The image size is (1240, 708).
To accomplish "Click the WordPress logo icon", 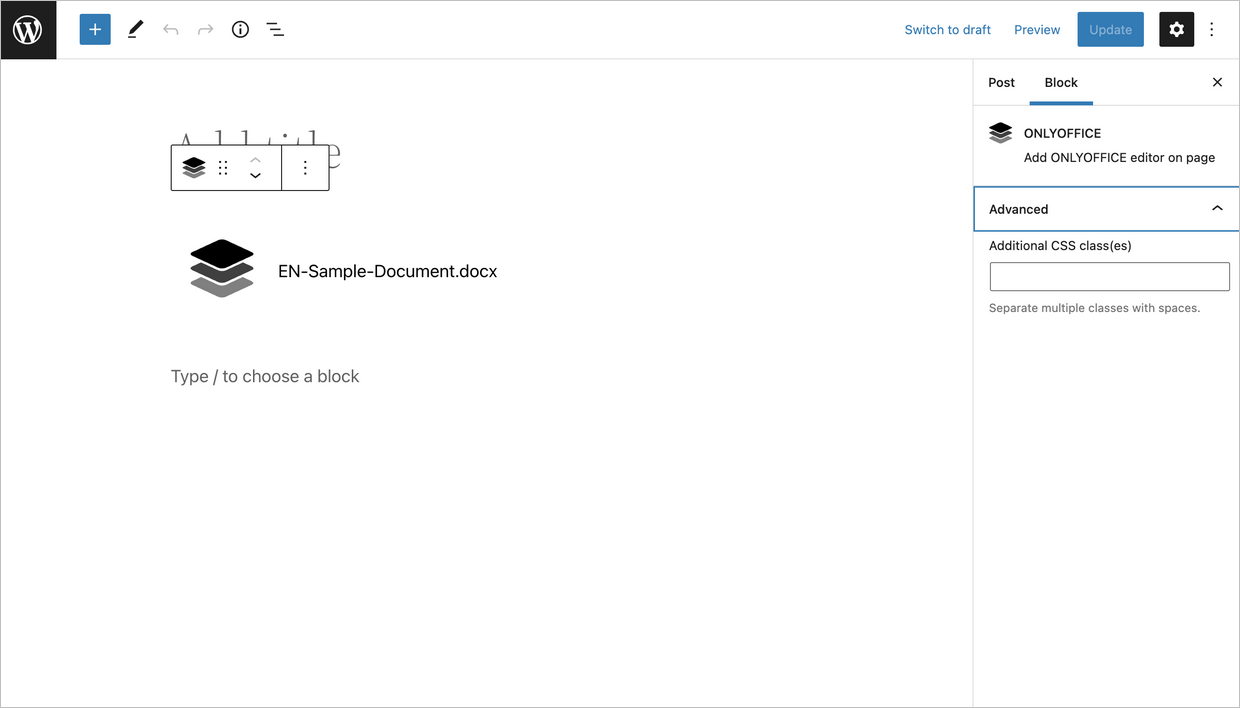I will (x=28, y=30).
